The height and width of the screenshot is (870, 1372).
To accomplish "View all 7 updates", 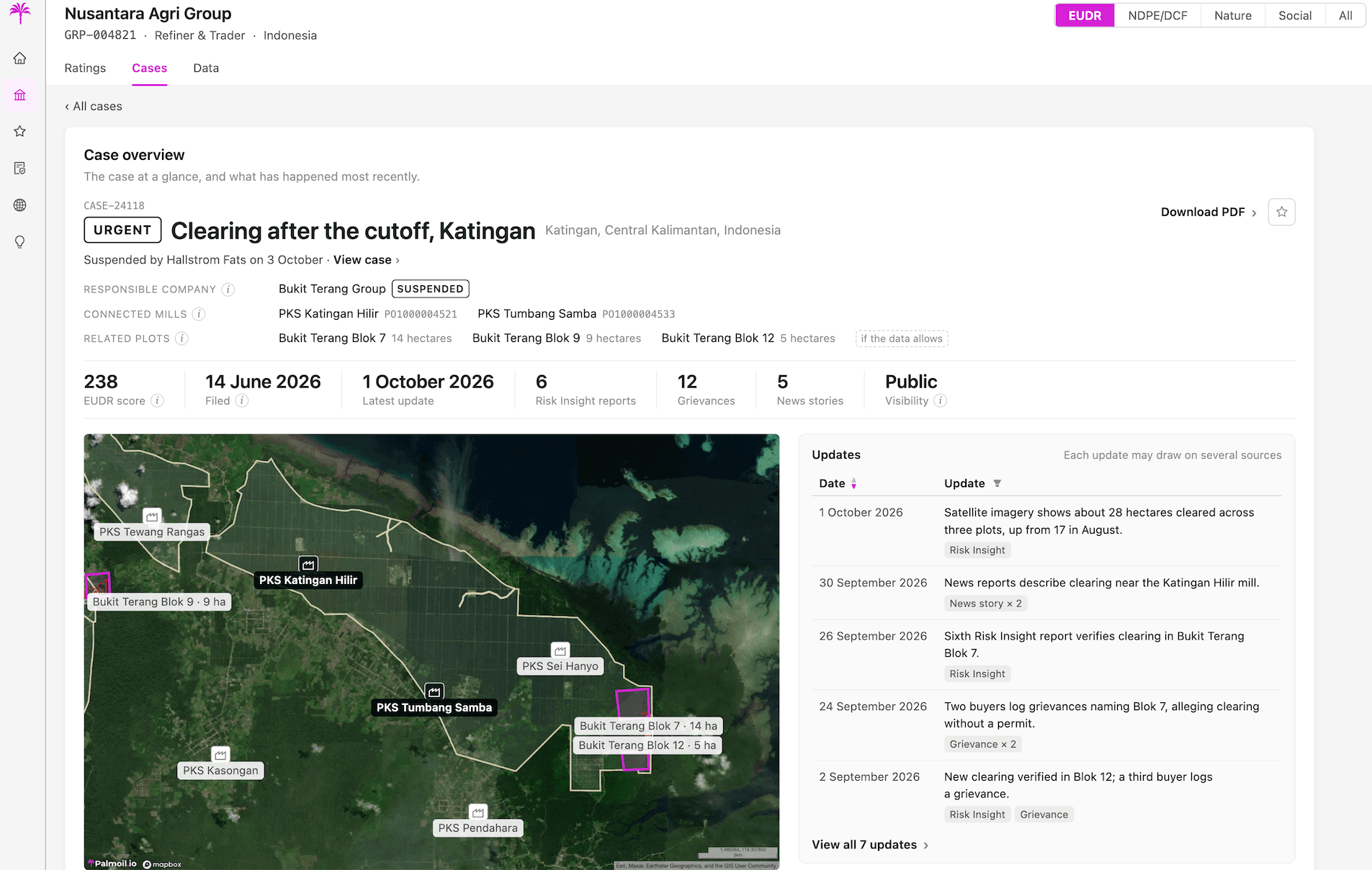I will (870, 845).
